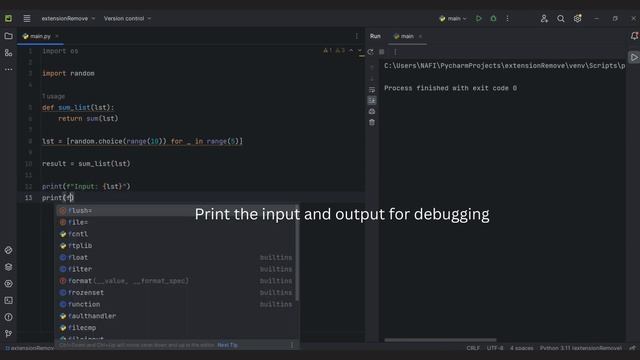The width and height of the screenshot is (640, 360).
Task: Open the notifications bell icon
Action: (634, 36)
